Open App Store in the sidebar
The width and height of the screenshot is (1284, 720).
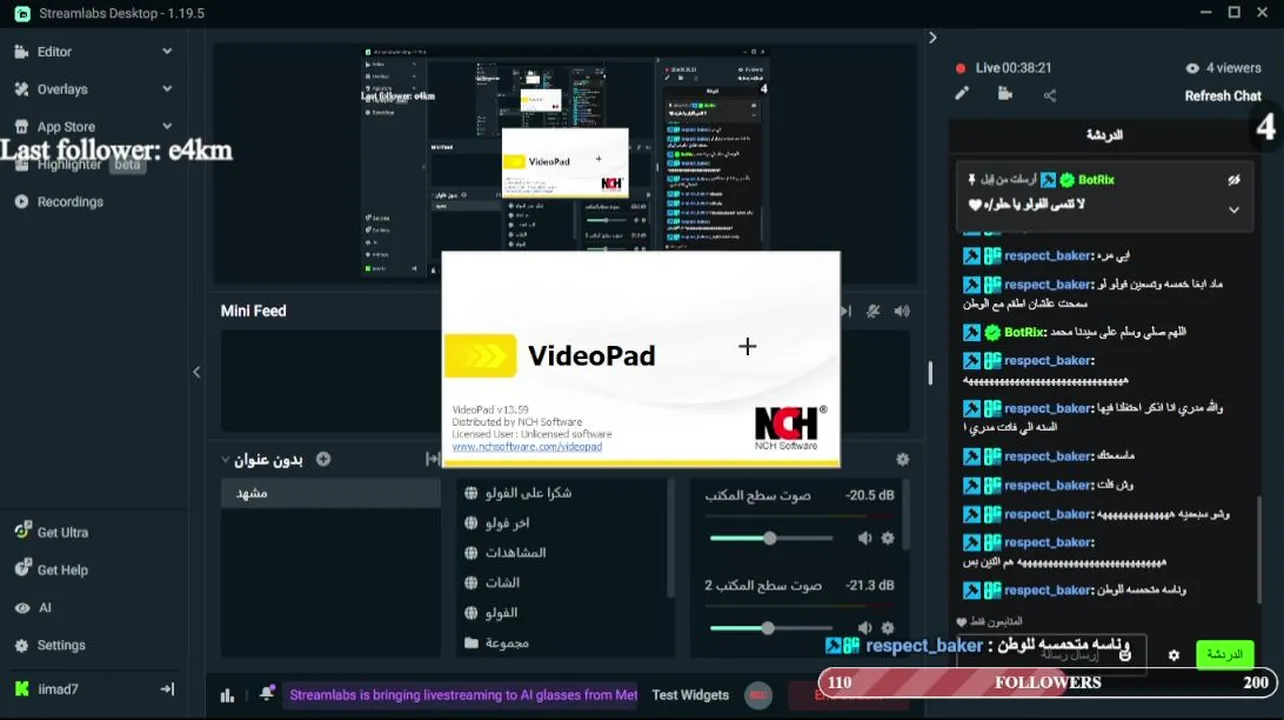(66, 127)
